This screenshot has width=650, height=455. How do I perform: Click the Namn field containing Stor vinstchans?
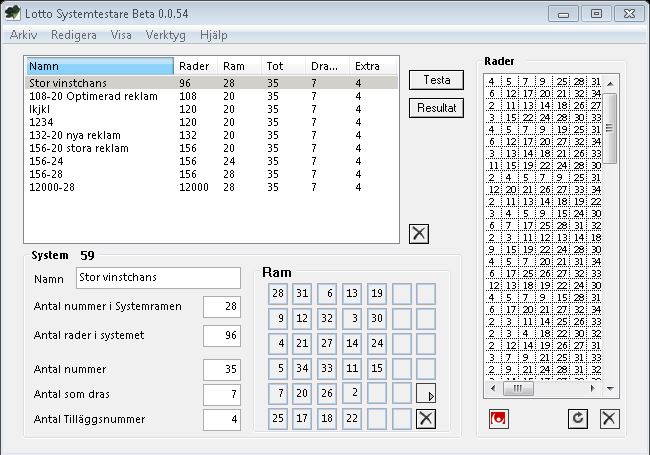[x=158, y=277]
